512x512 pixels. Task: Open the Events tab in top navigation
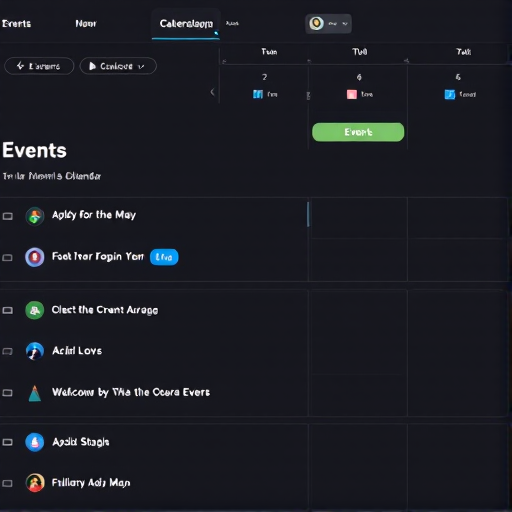click(16, 24)
